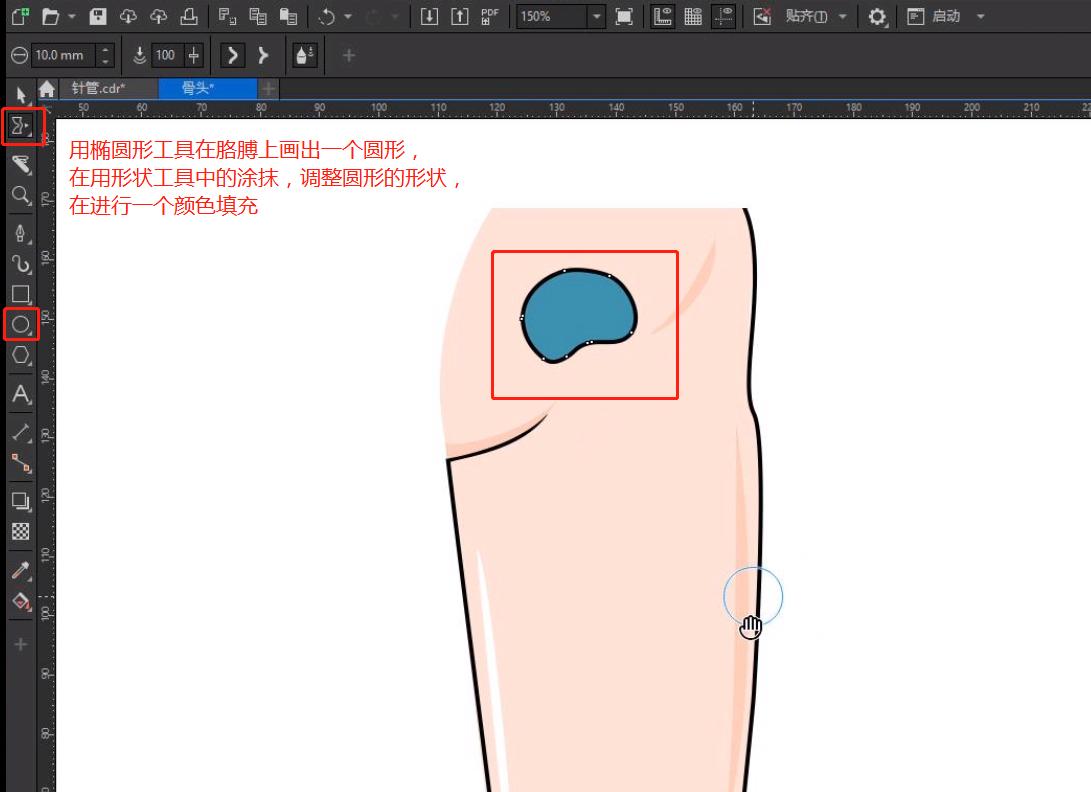Open the undo history dropdown arrow
This screenshot has height=792, width=1091.
click(348, 16)
